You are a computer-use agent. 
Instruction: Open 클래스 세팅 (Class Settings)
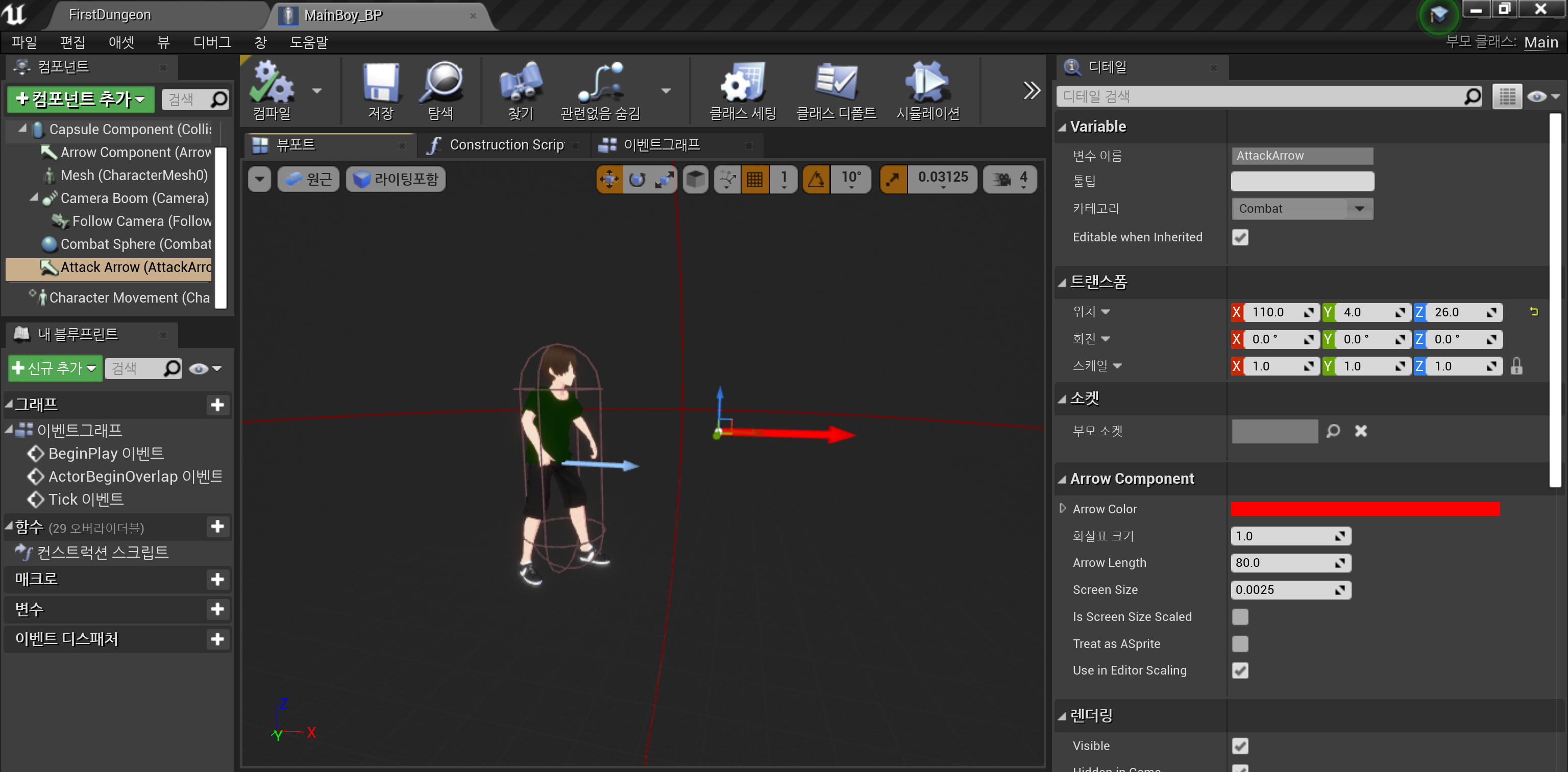point(742,90)
